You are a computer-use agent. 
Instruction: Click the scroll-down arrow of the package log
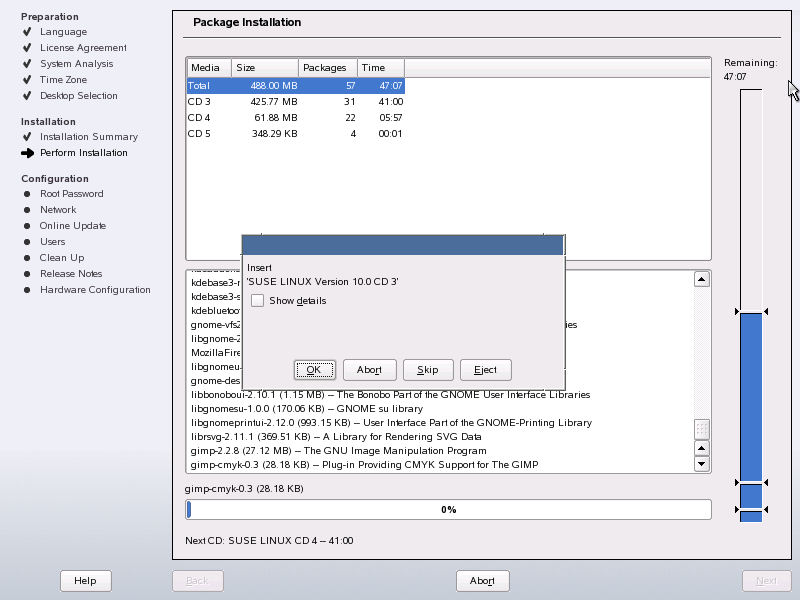tap(702, 464)
